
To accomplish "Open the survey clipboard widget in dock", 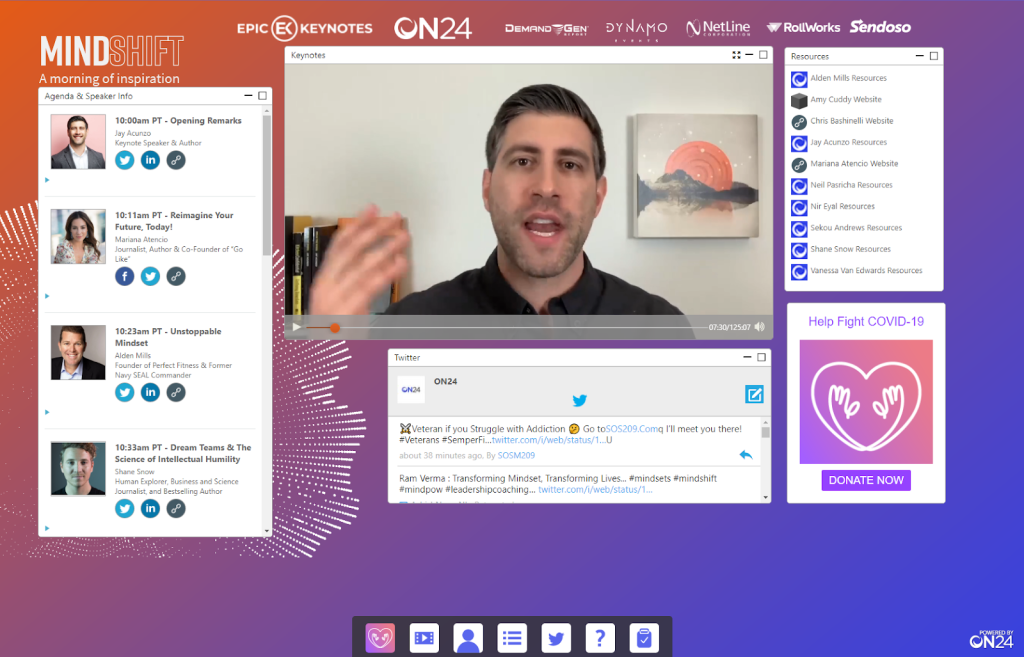I will coord(643,638).
